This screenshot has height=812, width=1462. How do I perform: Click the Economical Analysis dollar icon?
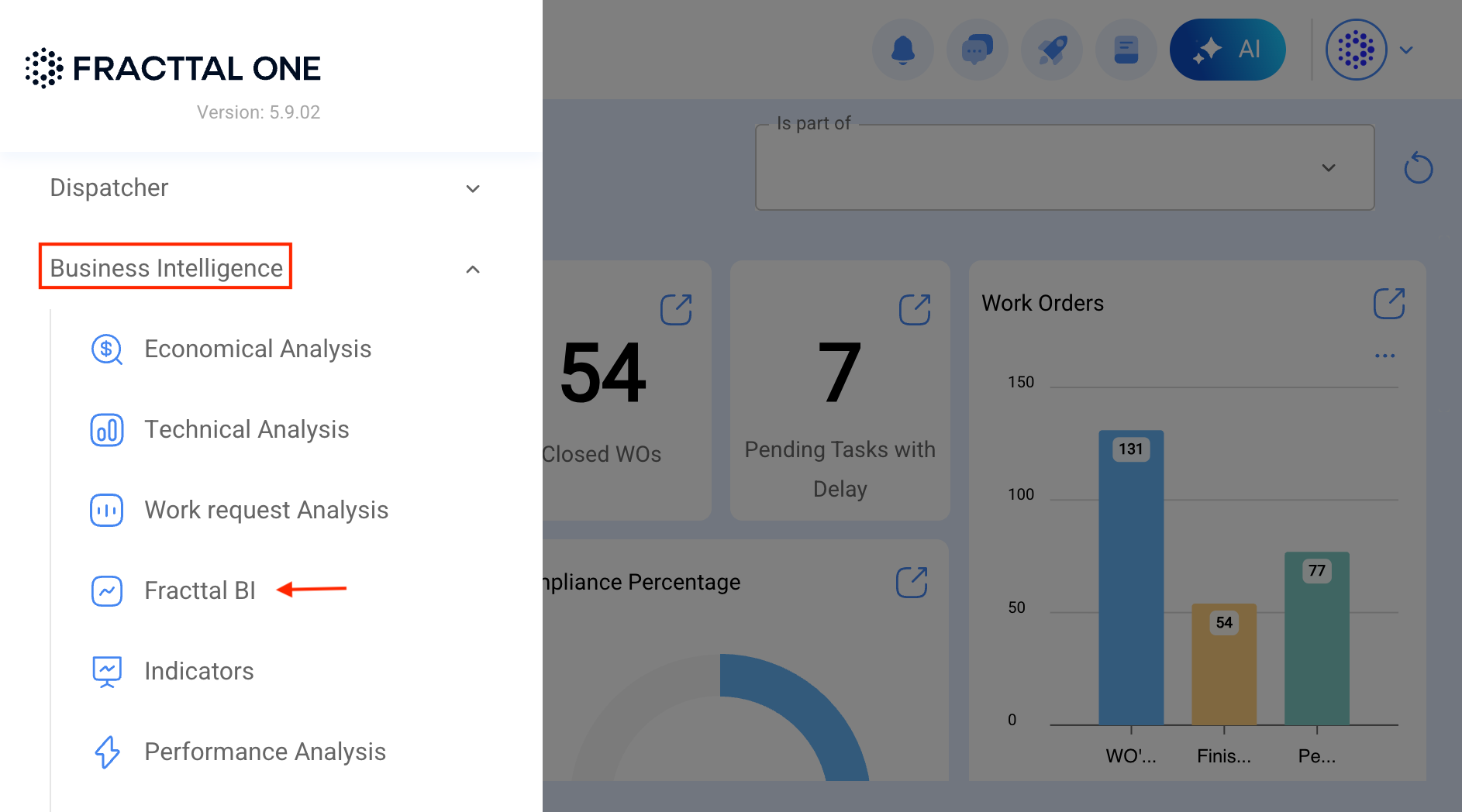tap(107, 349)
